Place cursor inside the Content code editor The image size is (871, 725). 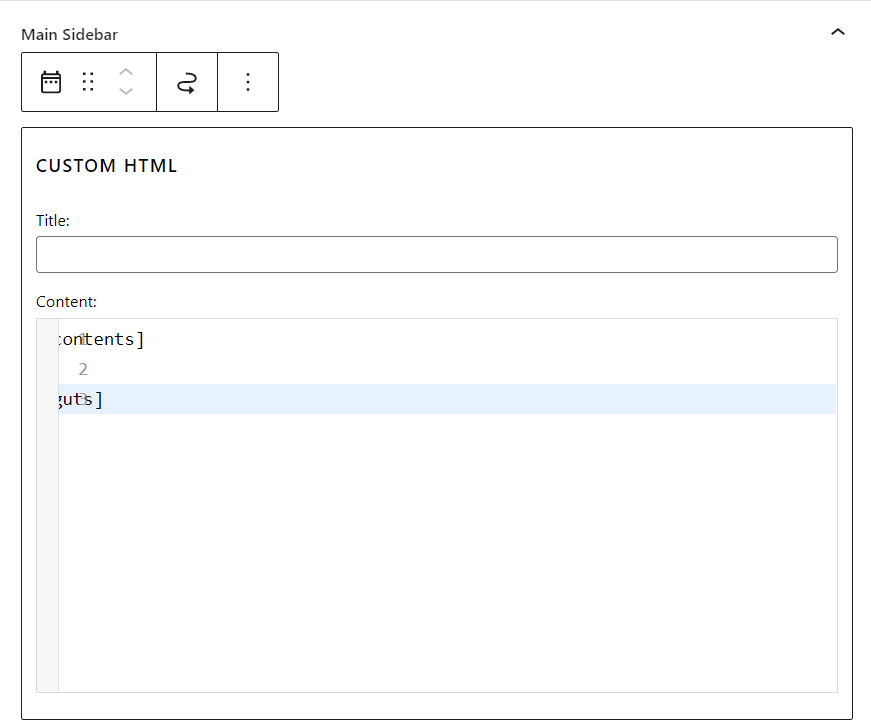point(400,450)
